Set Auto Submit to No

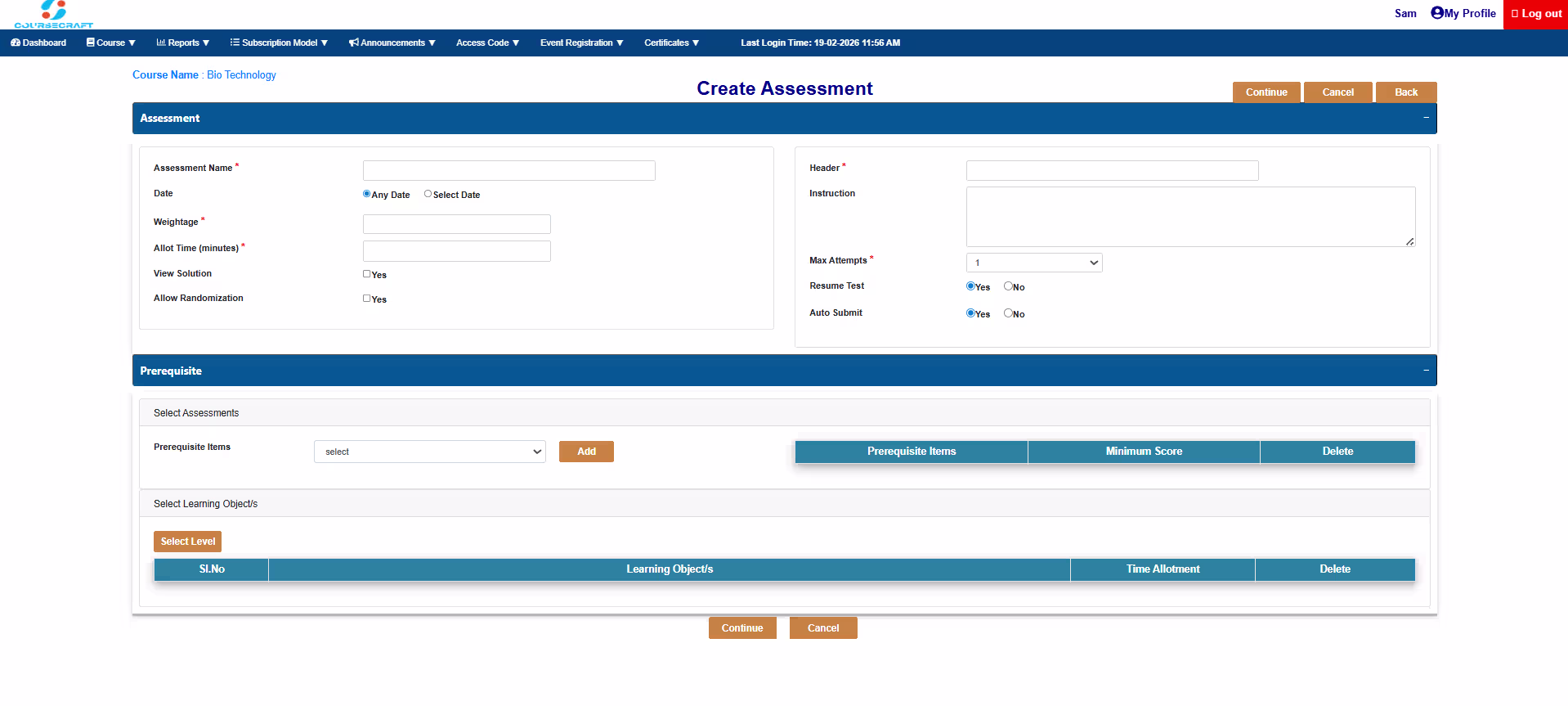pyautogui.click(x=1008, y=313)
